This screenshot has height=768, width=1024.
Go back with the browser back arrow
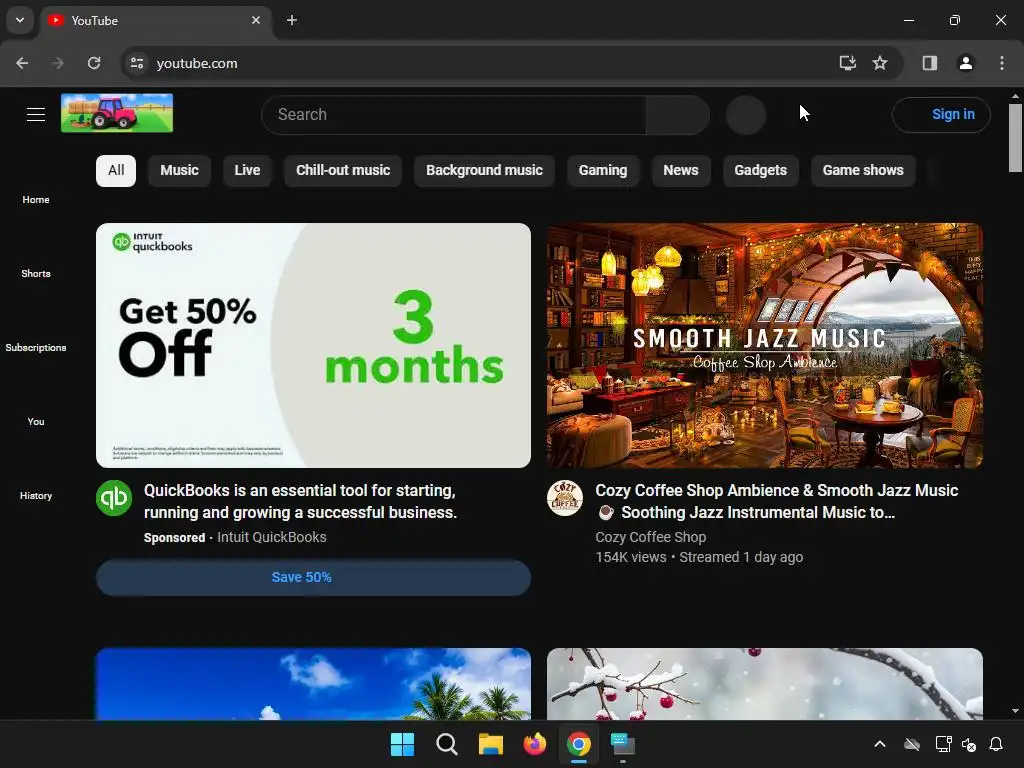point(22,63)
